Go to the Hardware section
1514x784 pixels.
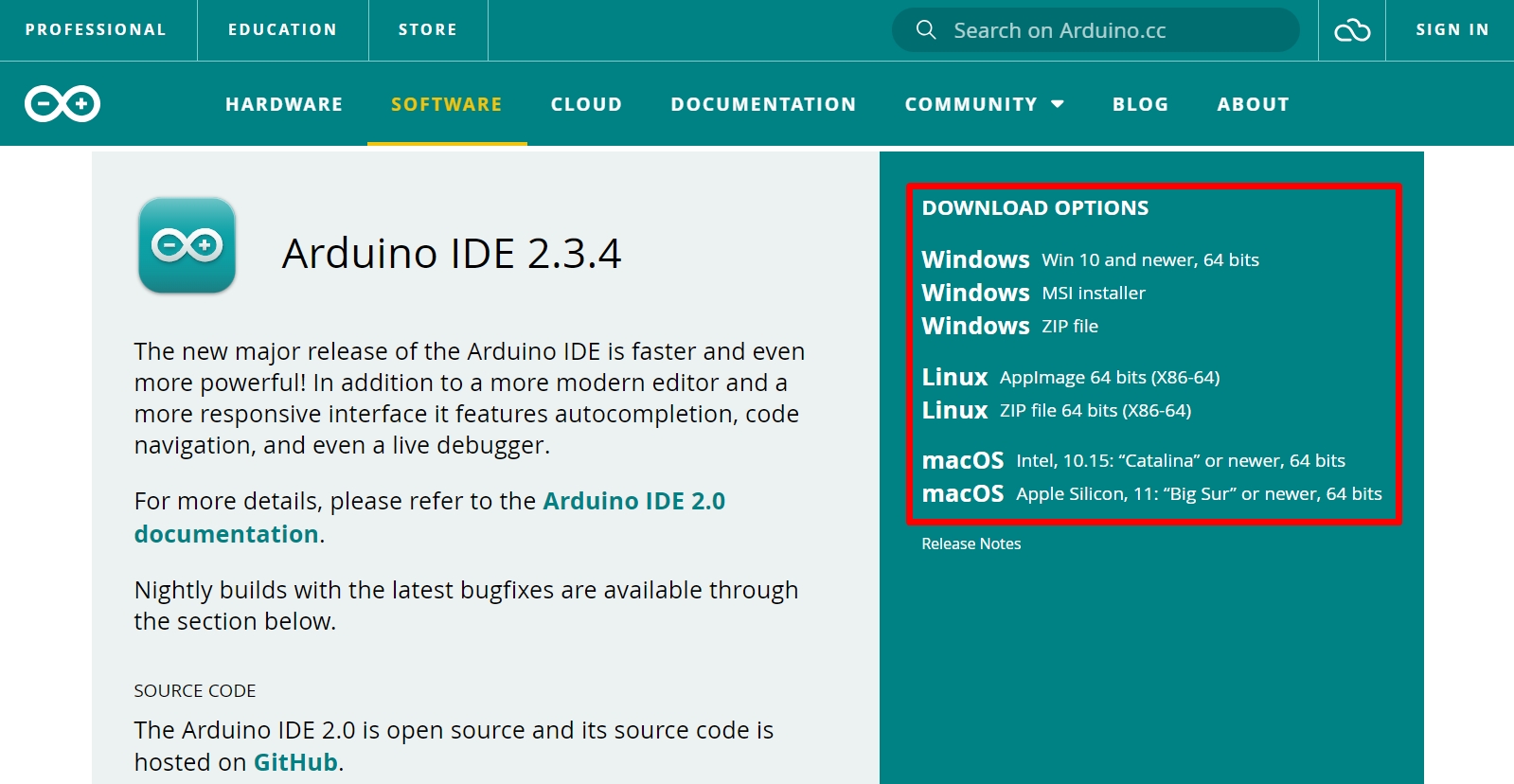click(x=284, y=104)
